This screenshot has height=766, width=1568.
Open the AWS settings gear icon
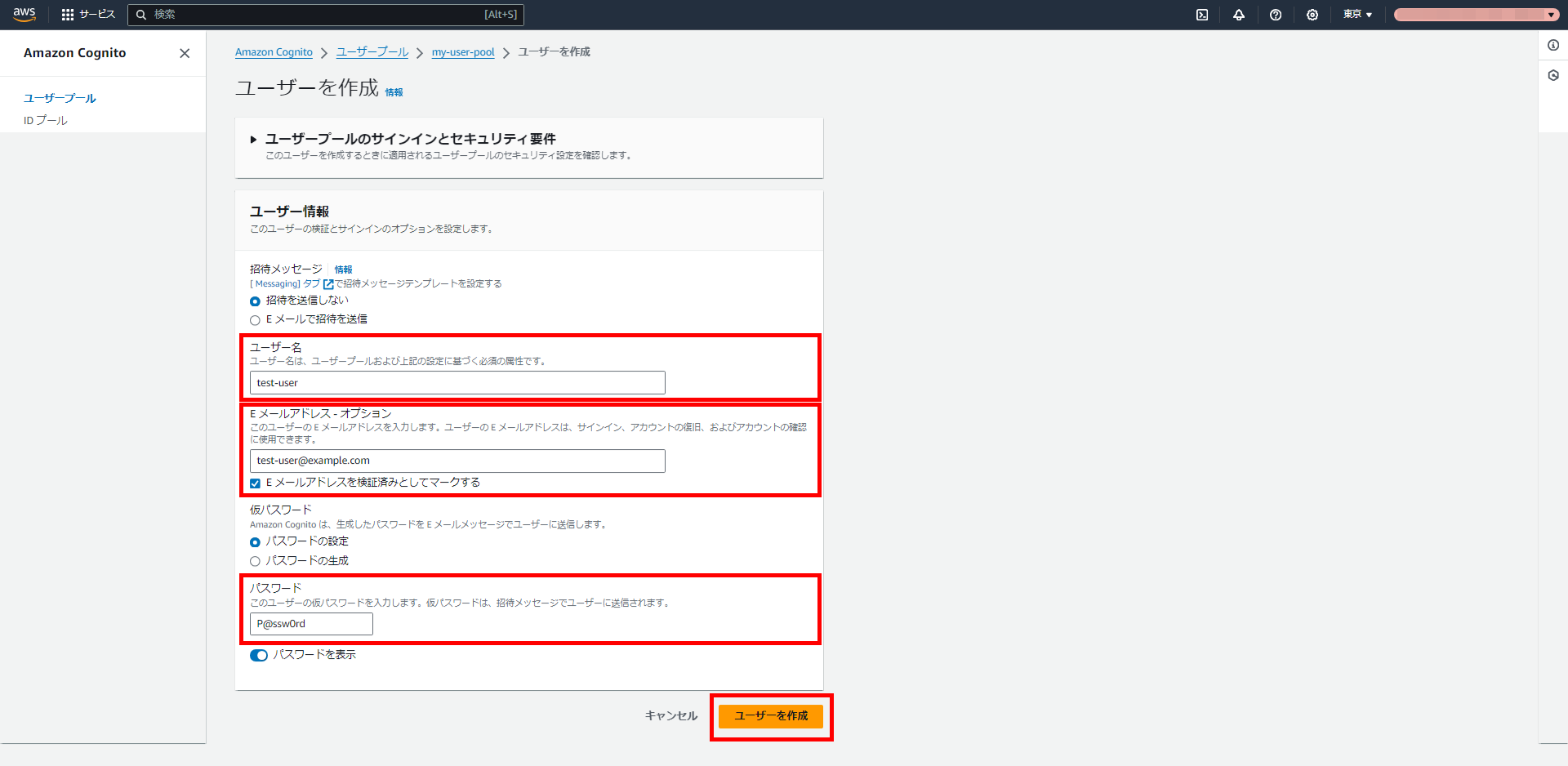point(1312,14)
